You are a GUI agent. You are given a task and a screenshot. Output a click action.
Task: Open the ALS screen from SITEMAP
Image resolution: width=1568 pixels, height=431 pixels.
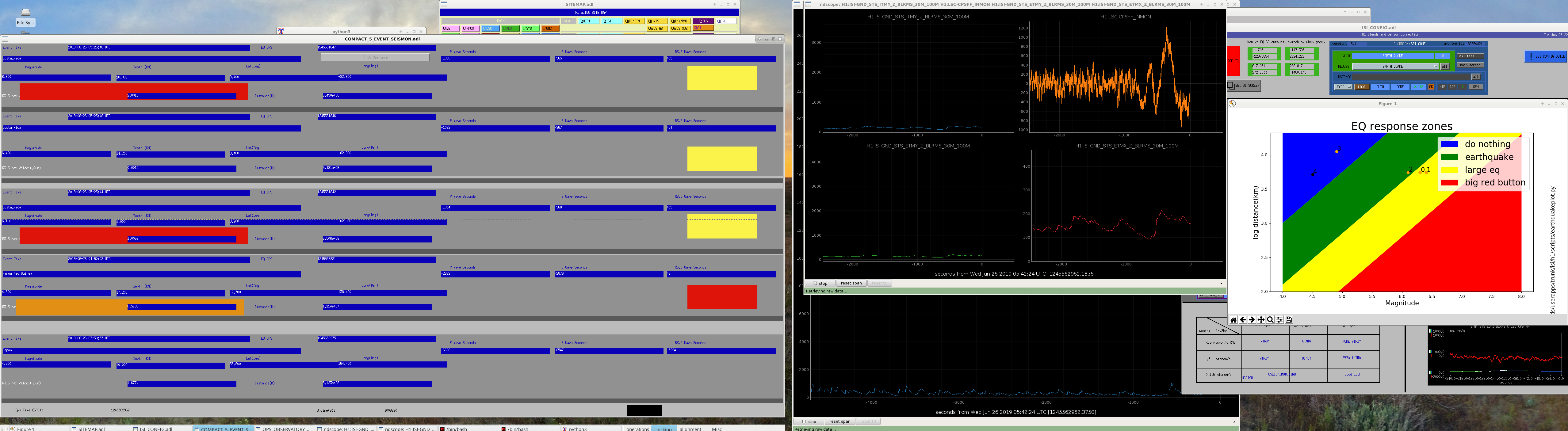point(511,29)
